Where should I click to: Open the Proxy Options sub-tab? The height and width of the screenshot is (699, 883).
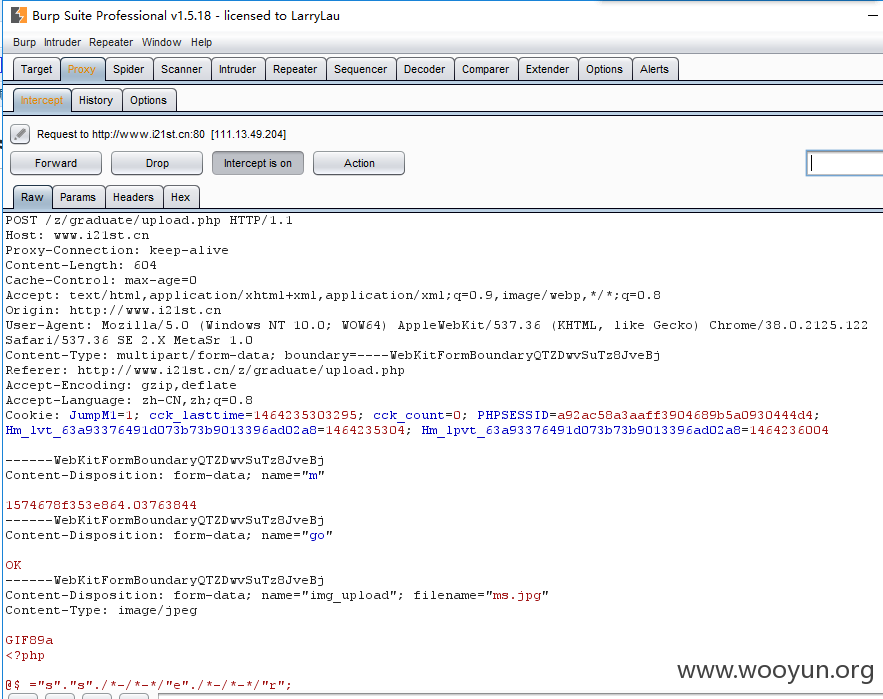click(x=149, y=100)
